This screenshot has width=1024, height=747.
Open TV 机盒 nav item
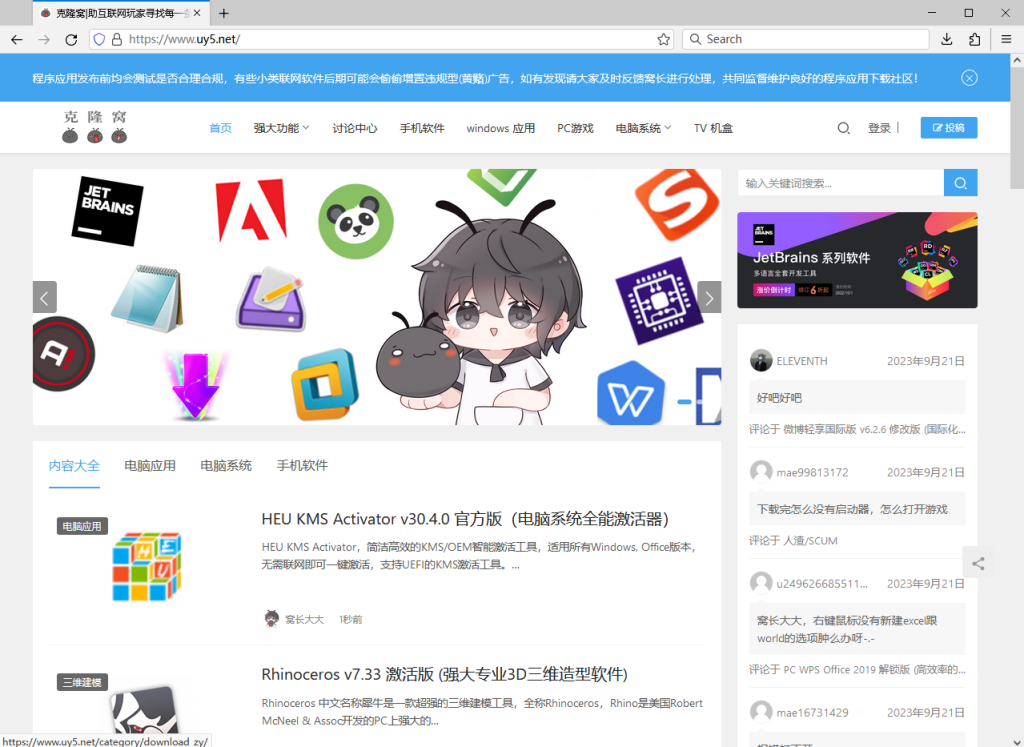713,128
